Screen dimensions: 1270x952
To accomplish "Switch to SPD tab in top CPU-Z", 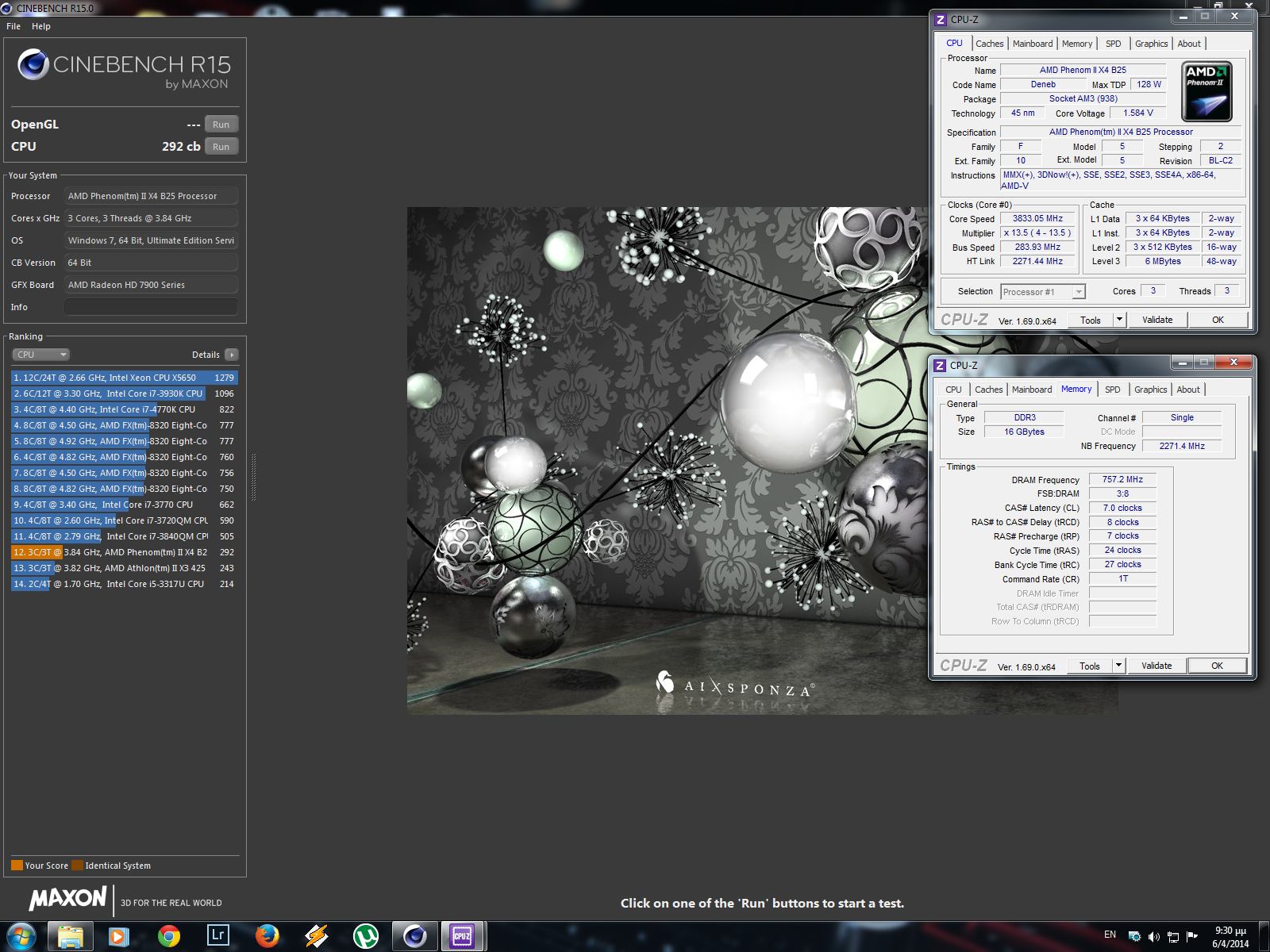I will (1114, 44).
